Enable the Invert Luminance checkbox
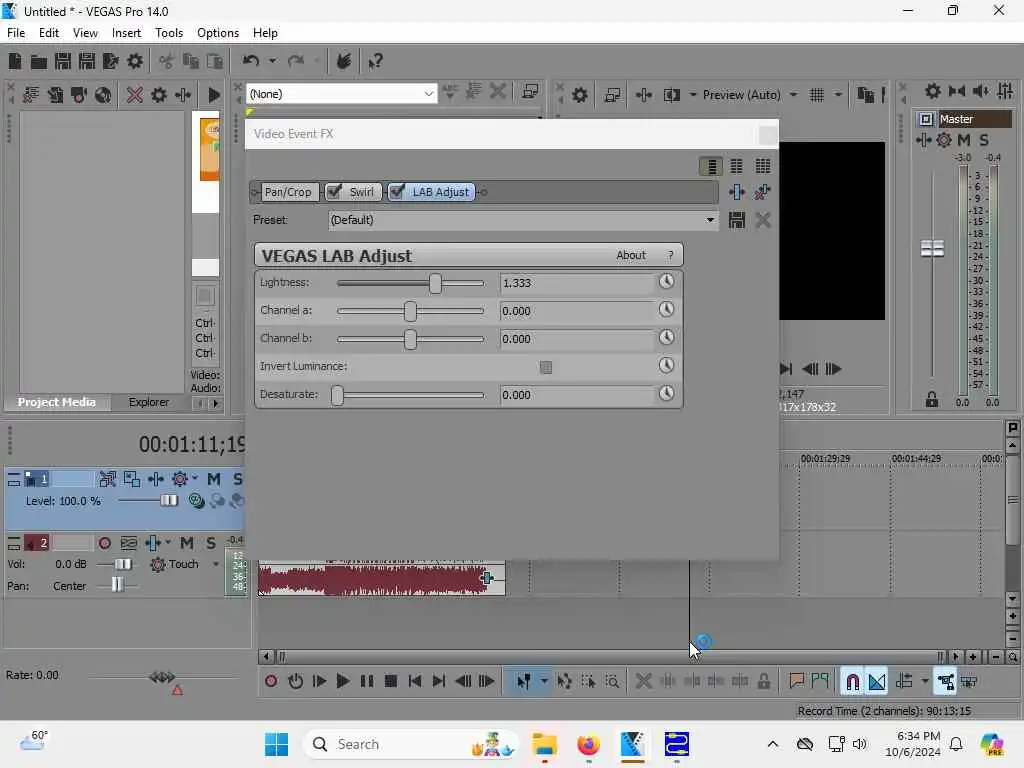 pyautogui.click(x=546, y=367)
